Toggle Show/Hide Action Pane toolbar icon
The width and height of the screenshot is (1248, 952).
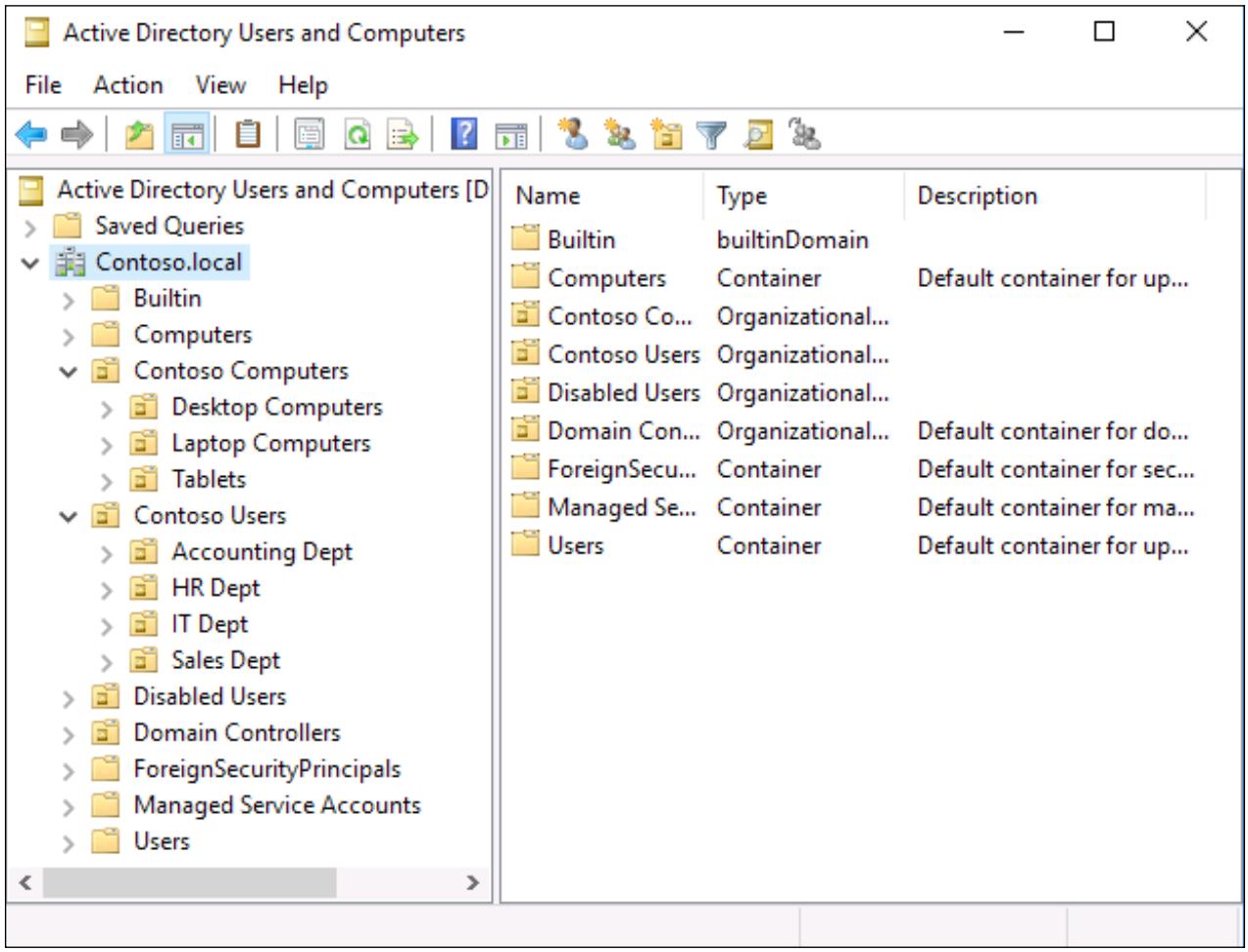(510, 134)
